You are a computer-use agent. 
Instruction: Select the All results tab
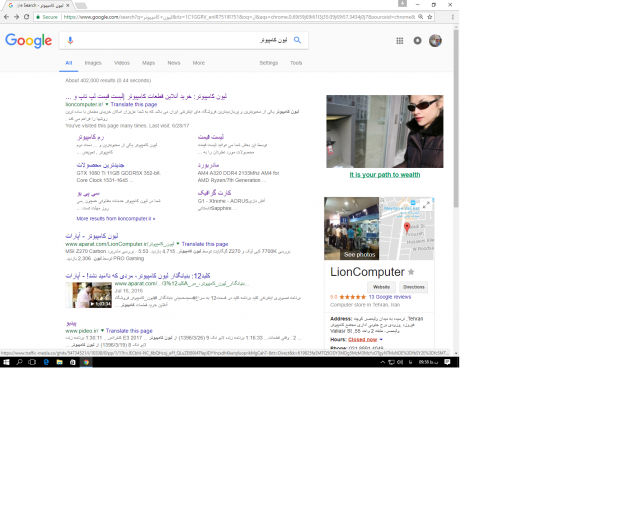[x=69, y=63]
